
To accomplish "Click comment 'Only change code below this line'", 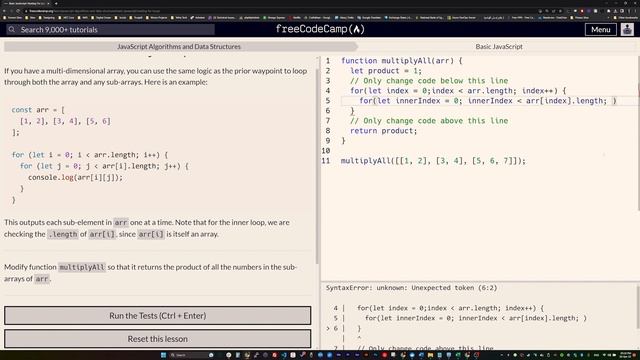I will pos(429,80).
